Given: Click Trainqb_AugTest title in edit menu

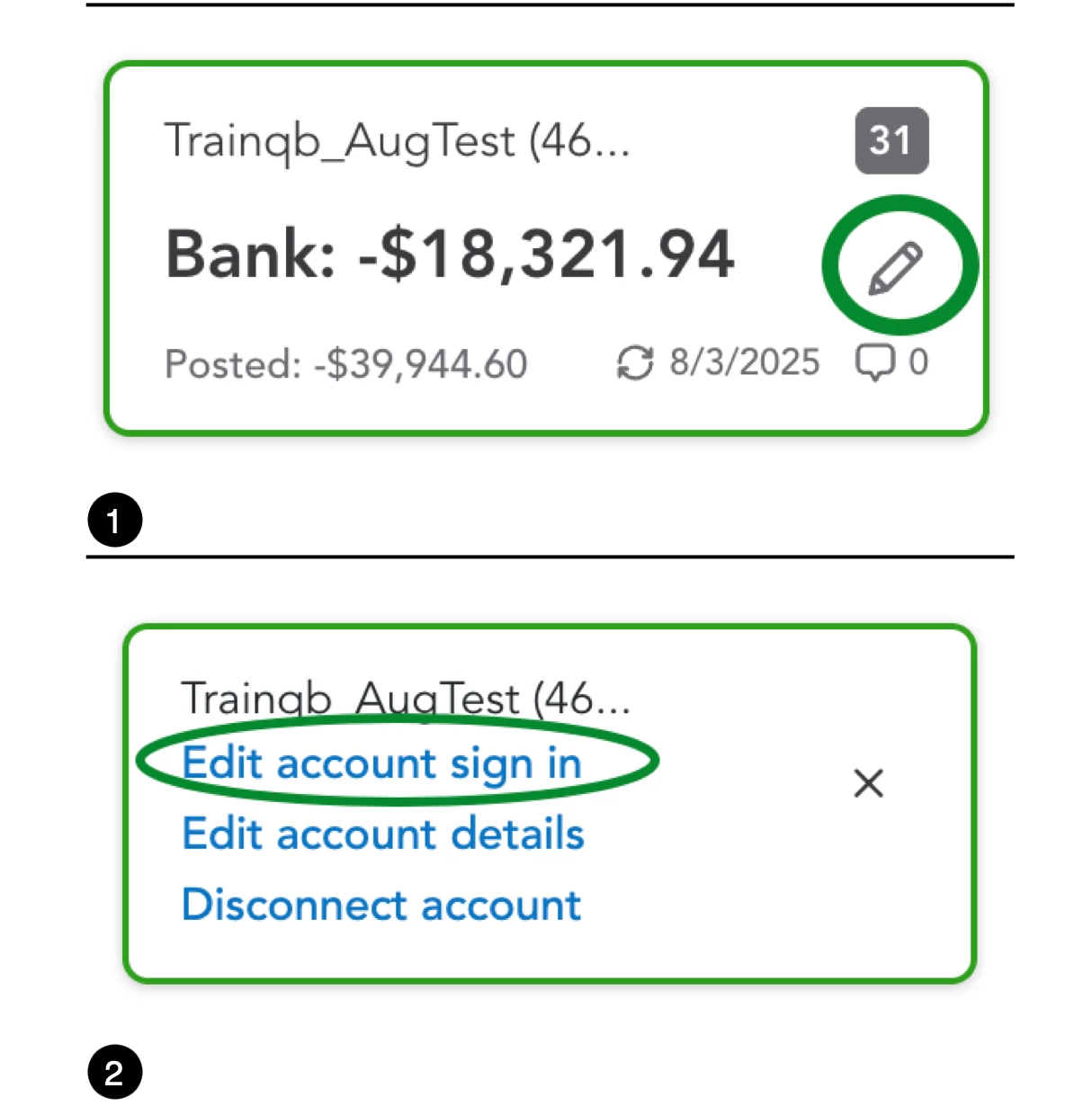Looking at the screenshot, I should click(406, 699).
